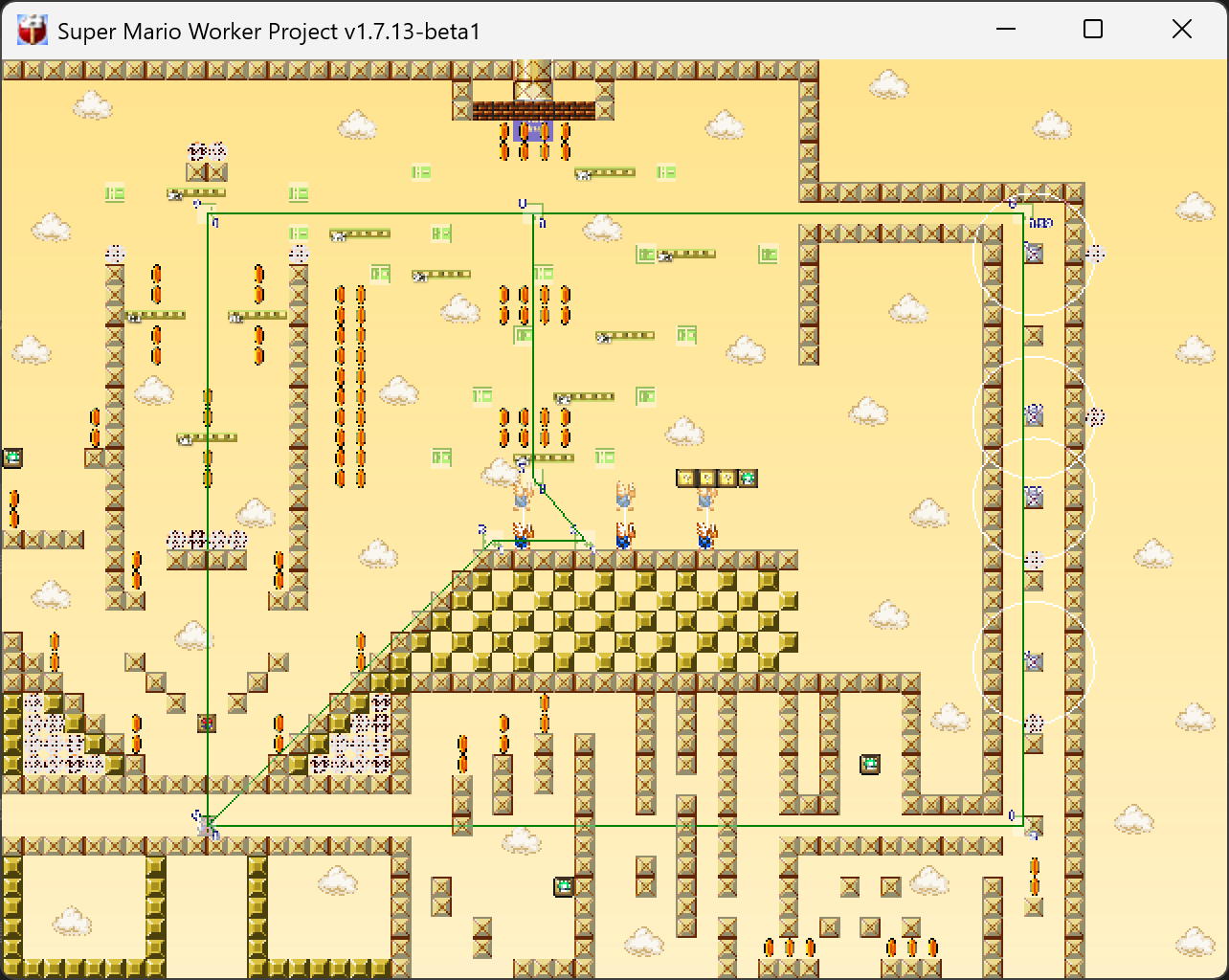Select the spiked ball outside the wall beside the top circle
This screenshot has height=980, width=1229.
pyautogui.click(x=1095, y=253)
